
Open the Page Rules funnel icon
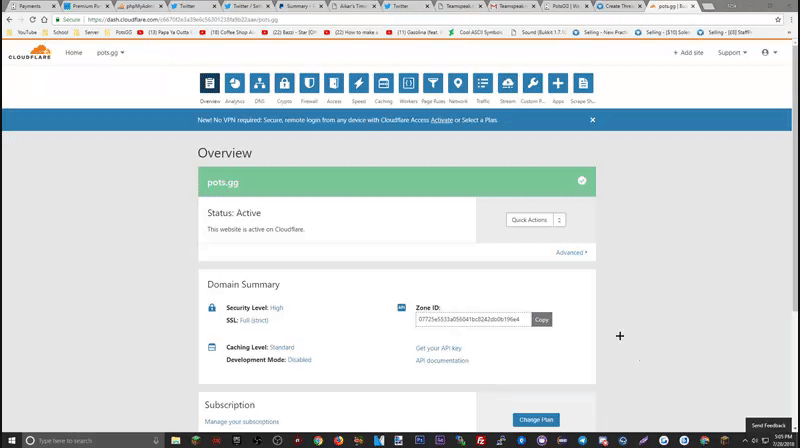pyautogui.click(x=433, y=83)
